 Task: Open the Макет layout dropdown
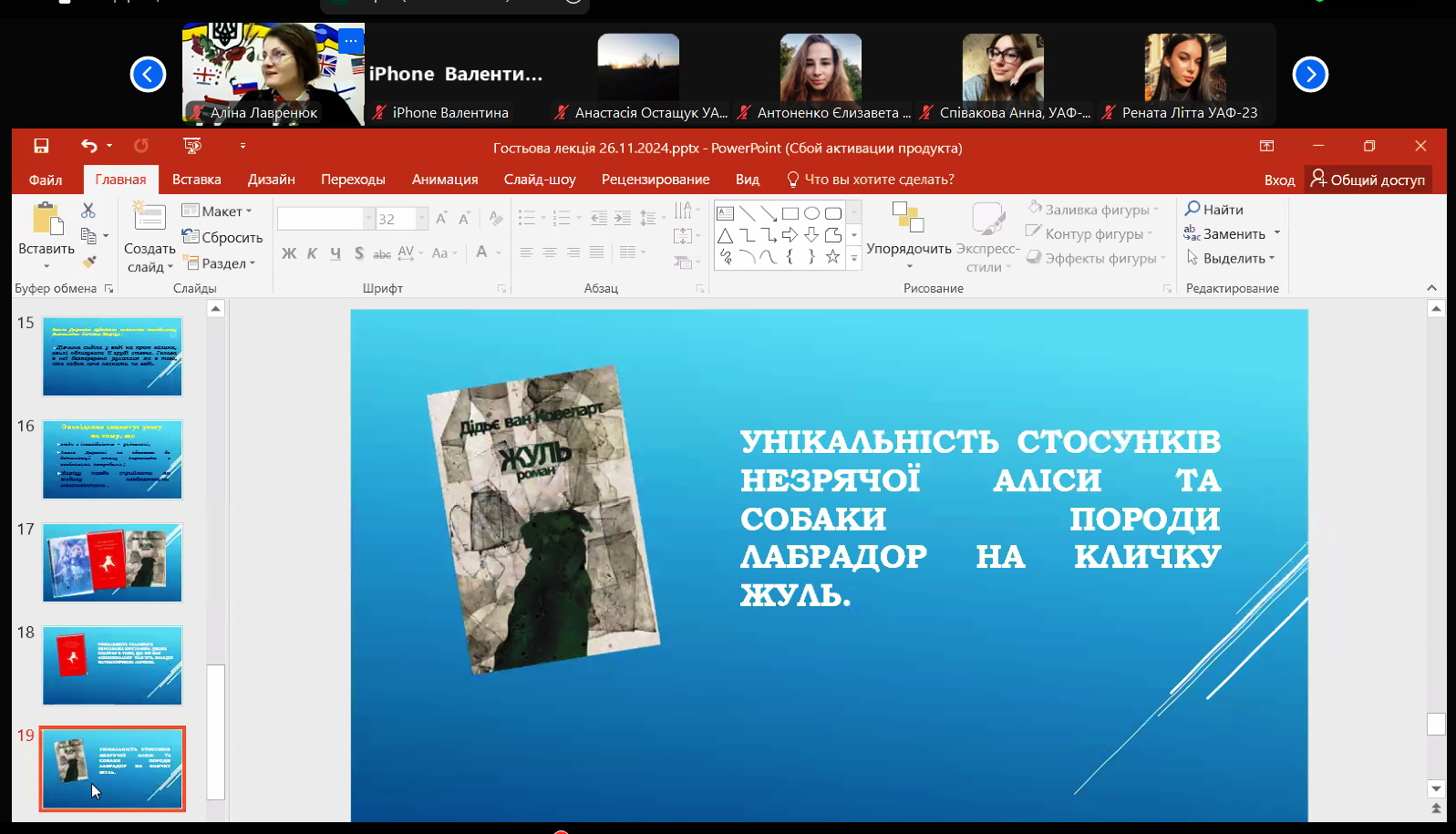coord(217,211)
